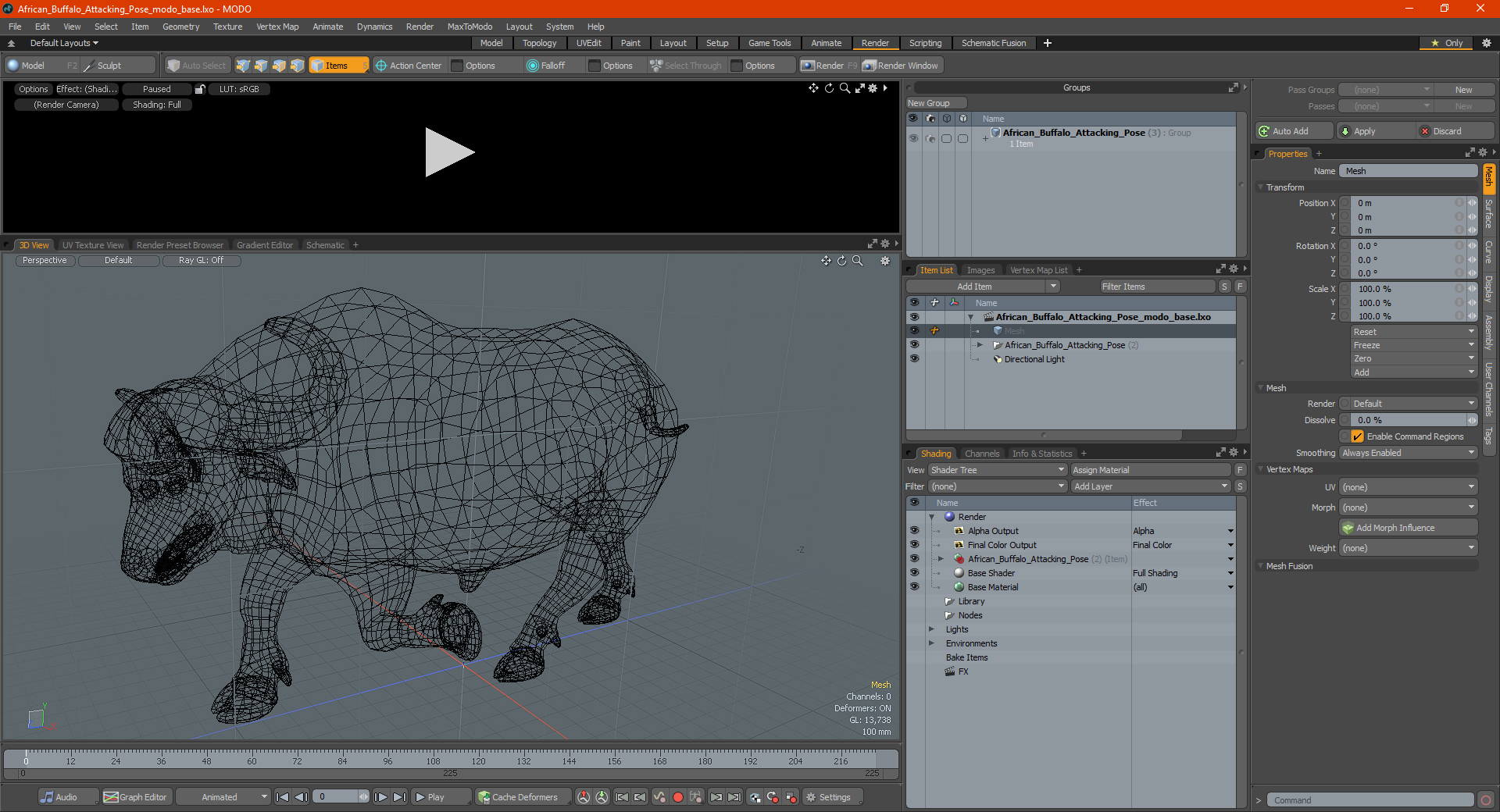Step to next frame
This screenshot has height=812, width=1500.
point(380,797)
